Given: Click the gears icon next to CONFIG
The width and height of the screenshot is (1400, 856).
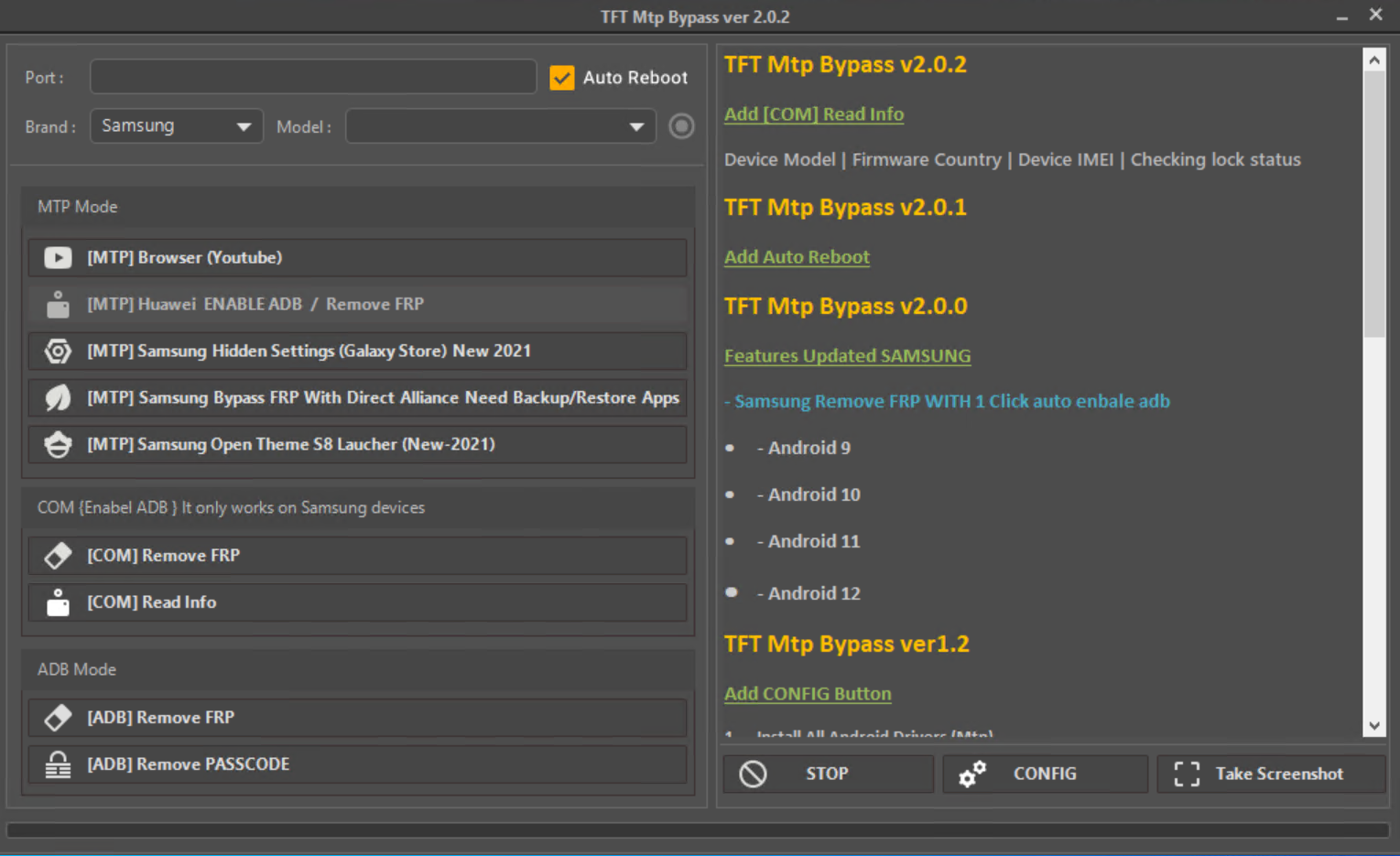Looking at the screenshot, I should coord(972,774).
